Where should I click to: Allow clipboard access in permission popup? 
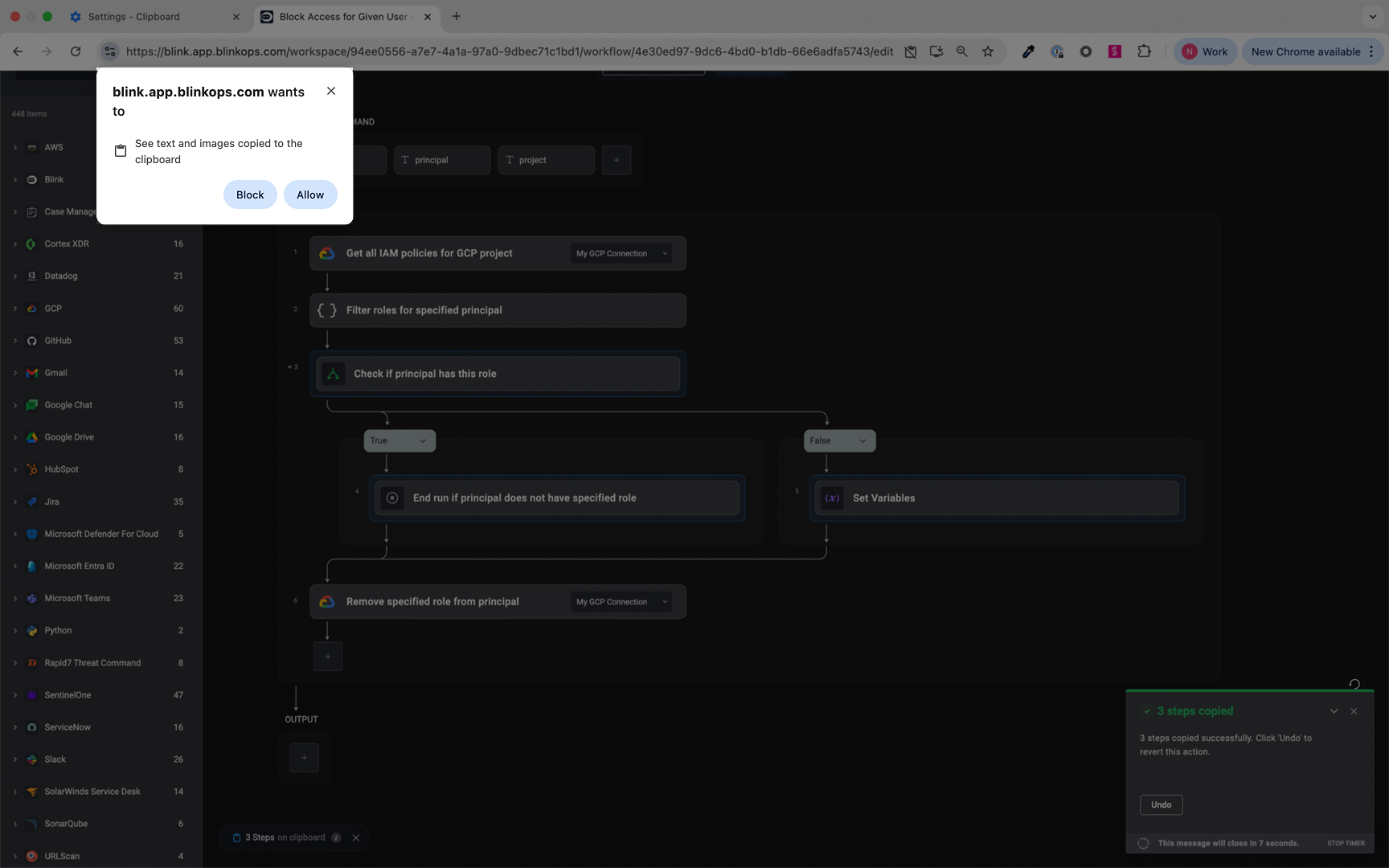coord(310,194)
